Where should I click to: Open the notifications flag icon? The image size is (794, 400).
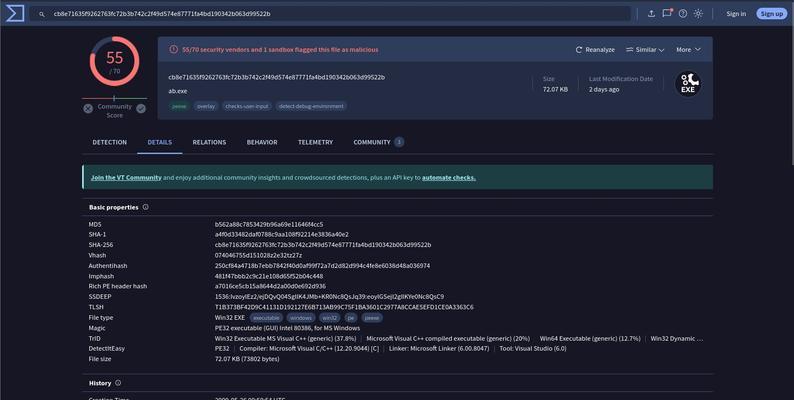(667, 13)
